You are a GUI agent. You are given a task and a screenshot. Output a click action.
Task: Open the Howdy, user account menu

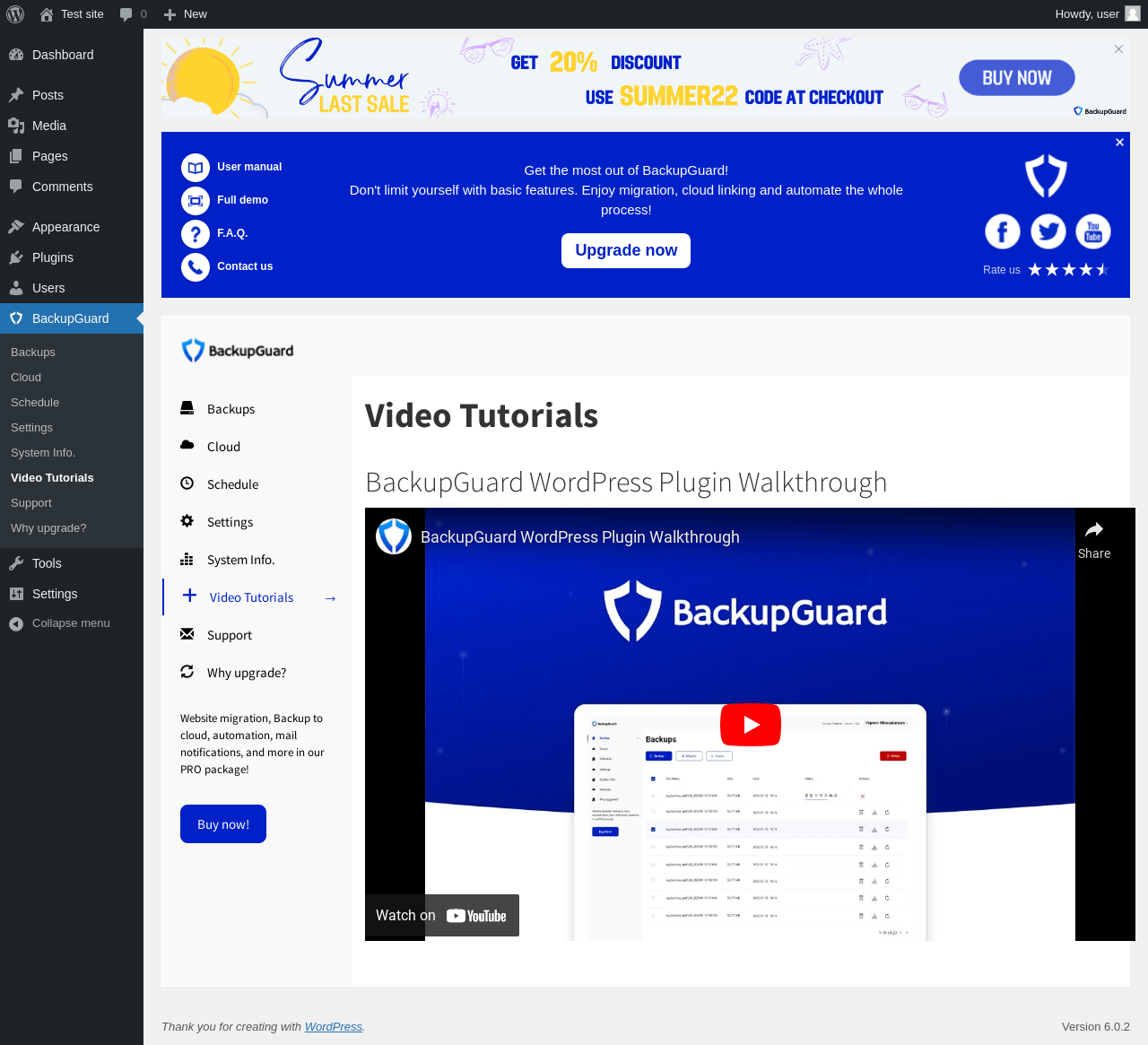tap(1097, 14)
